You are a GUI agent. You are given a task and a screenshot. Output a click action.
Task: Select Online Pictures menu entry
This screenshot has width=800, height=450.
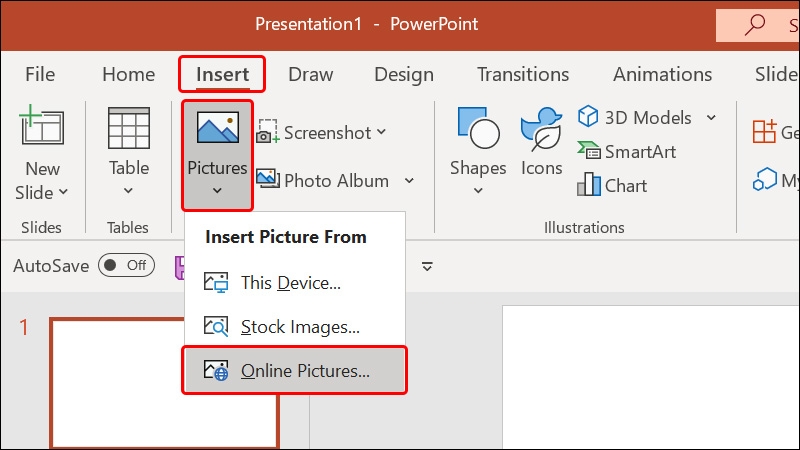tap(294, 370)
